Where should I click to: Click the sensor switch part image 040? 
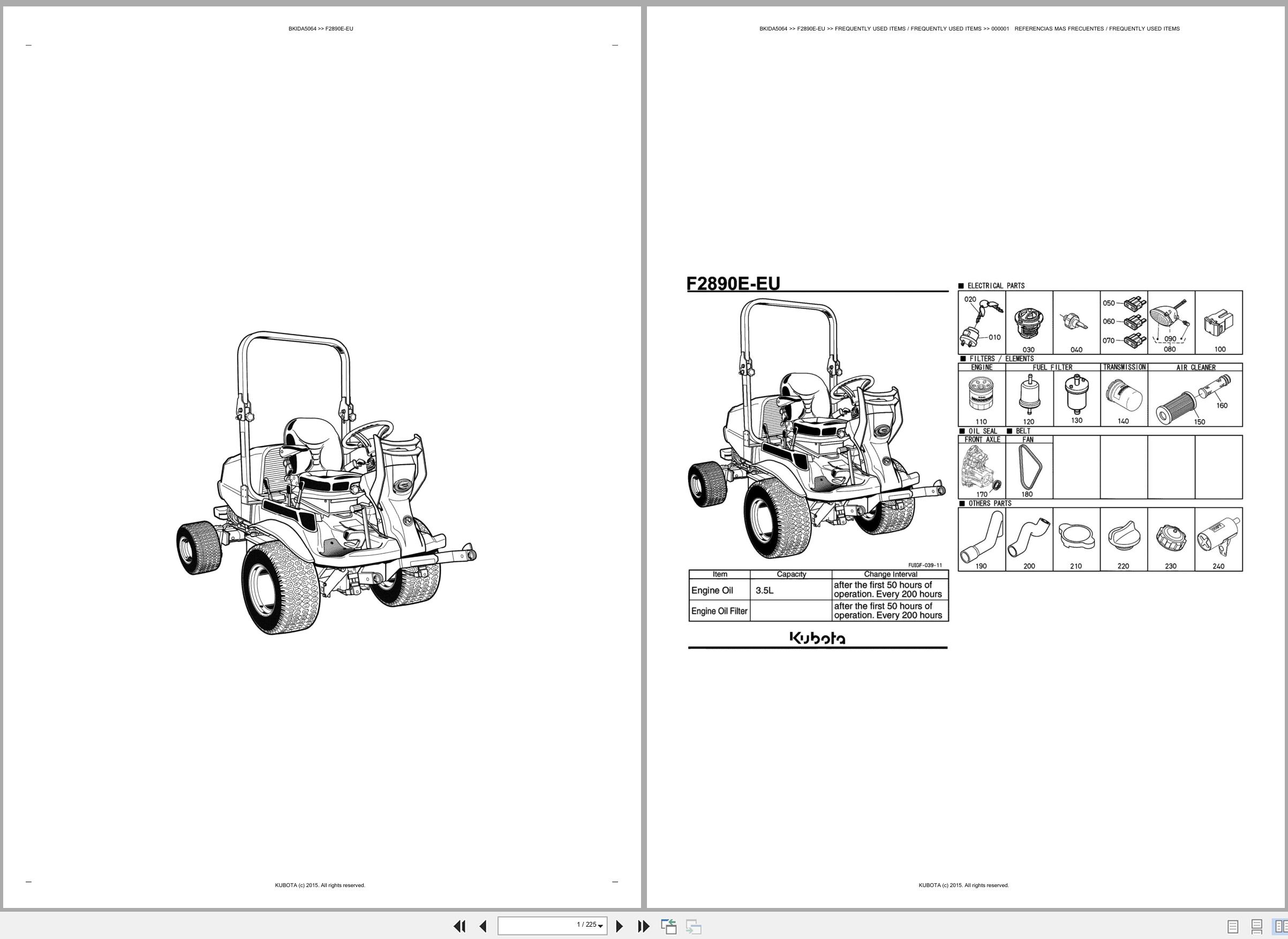(1075, 321)
